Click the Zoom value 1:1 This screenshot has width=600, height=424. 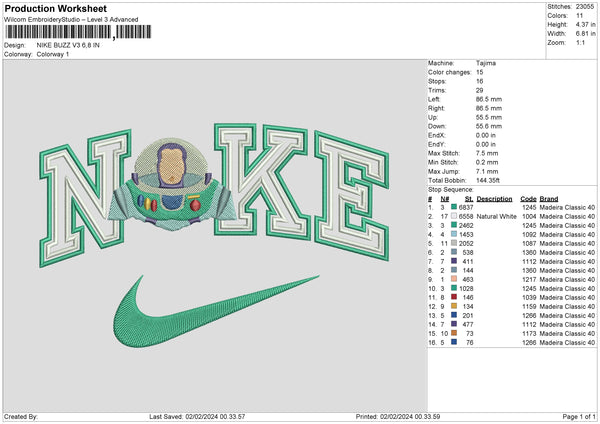pyautogui.click(x=580, y=42)
